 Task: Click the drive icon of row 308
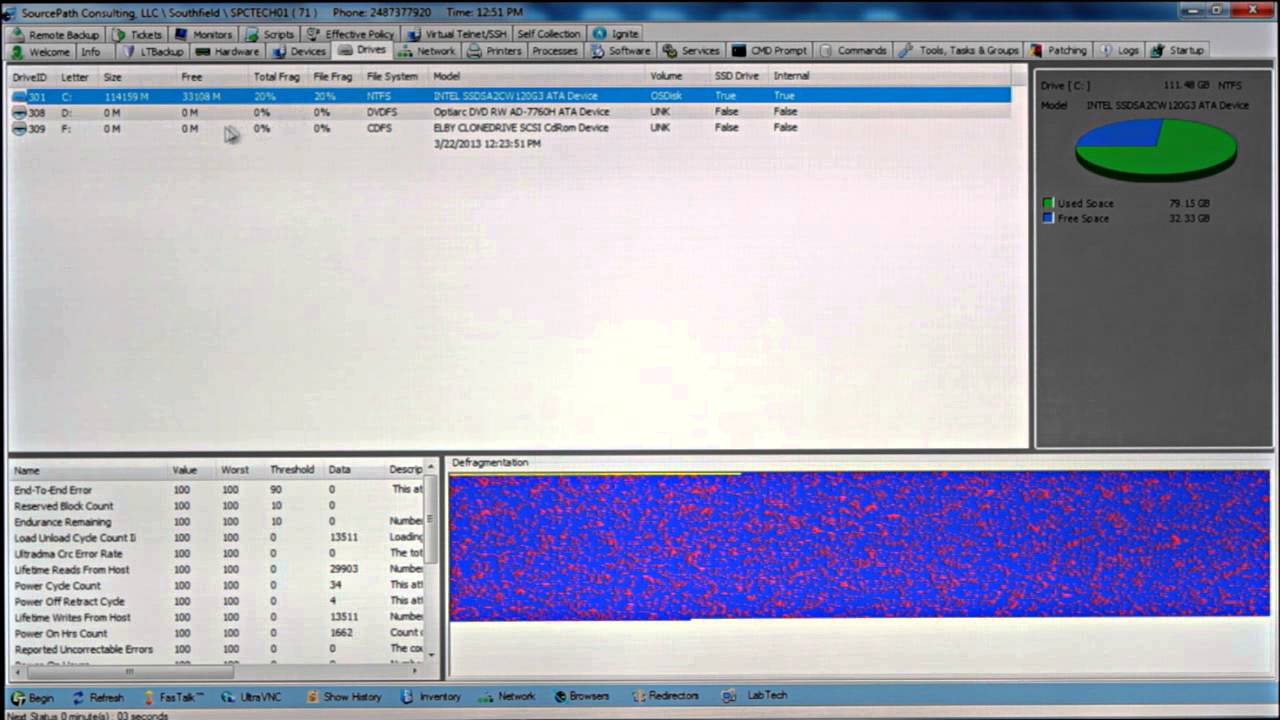pos(19,112)
